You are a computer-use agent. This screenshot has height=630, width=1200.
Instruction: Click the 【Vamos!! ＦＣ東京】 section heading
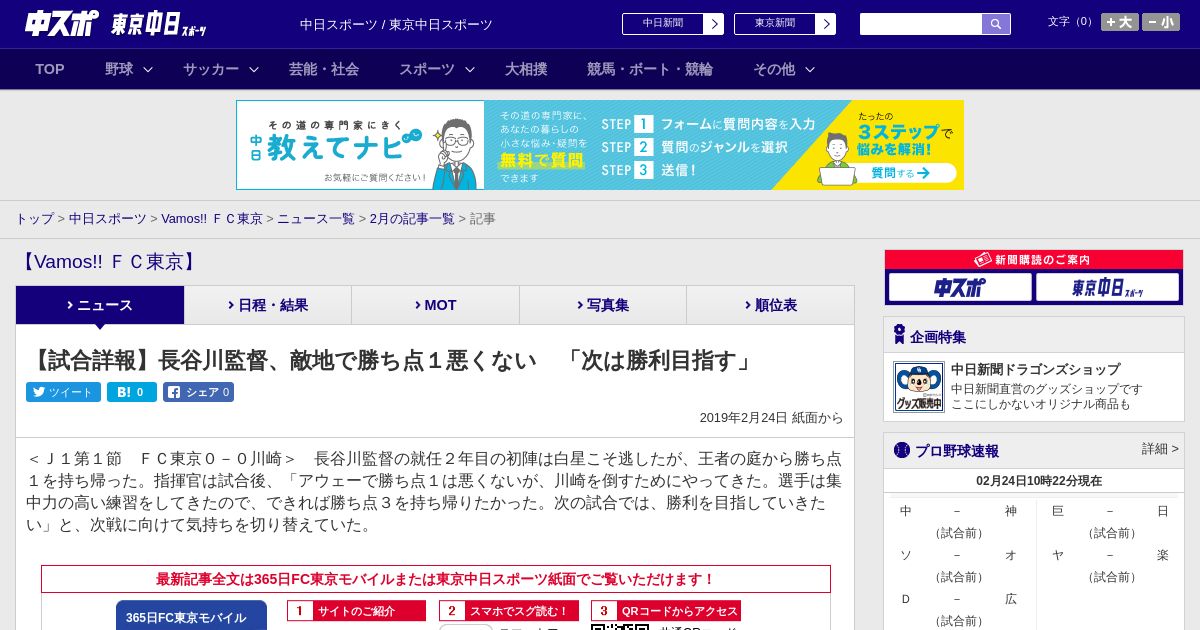(109, 262)
